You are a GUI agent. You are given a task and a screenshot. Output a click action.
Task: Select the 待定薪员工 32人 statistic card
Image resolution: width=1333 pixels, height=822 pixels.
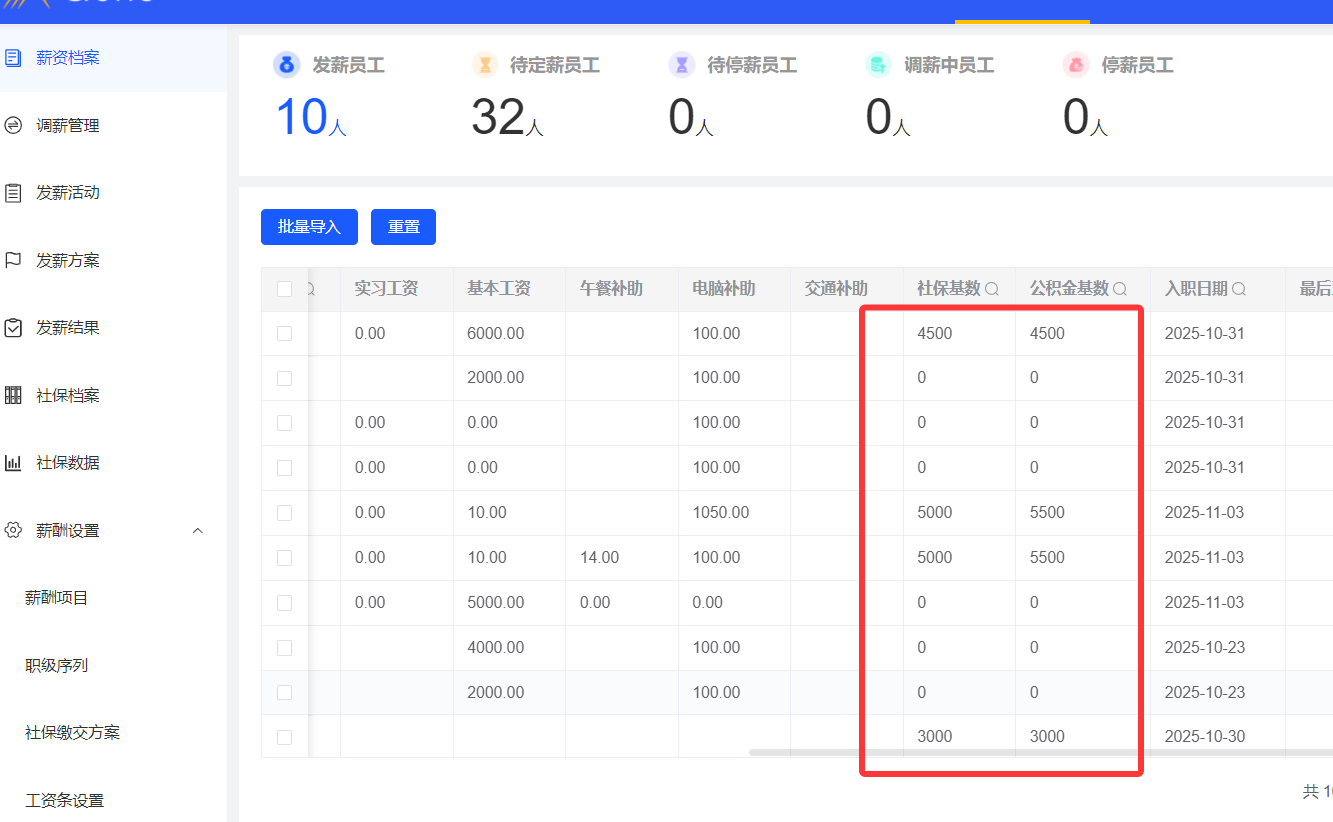coord(535,98)
